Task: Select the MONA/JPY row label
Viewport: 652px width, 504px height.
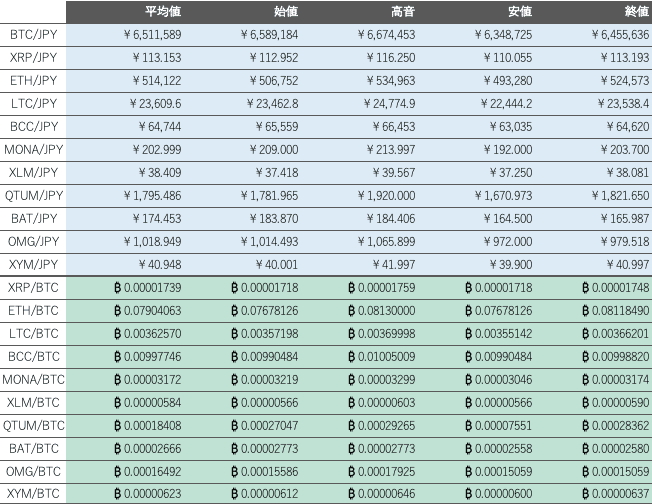Action: click(x=33, y=149)
